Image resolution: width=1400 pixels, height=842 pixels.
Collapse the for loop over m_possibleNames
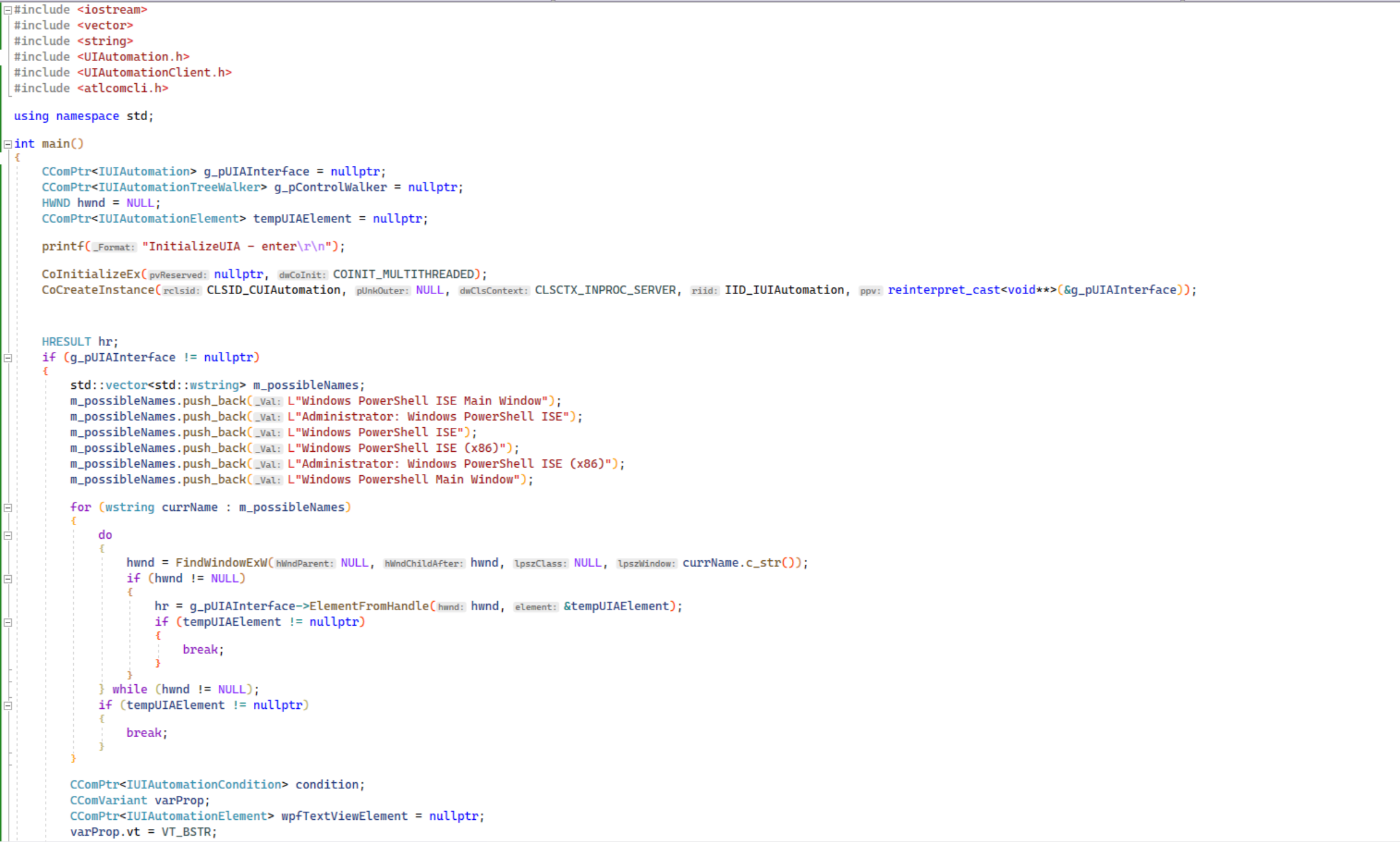click(7, 507)
